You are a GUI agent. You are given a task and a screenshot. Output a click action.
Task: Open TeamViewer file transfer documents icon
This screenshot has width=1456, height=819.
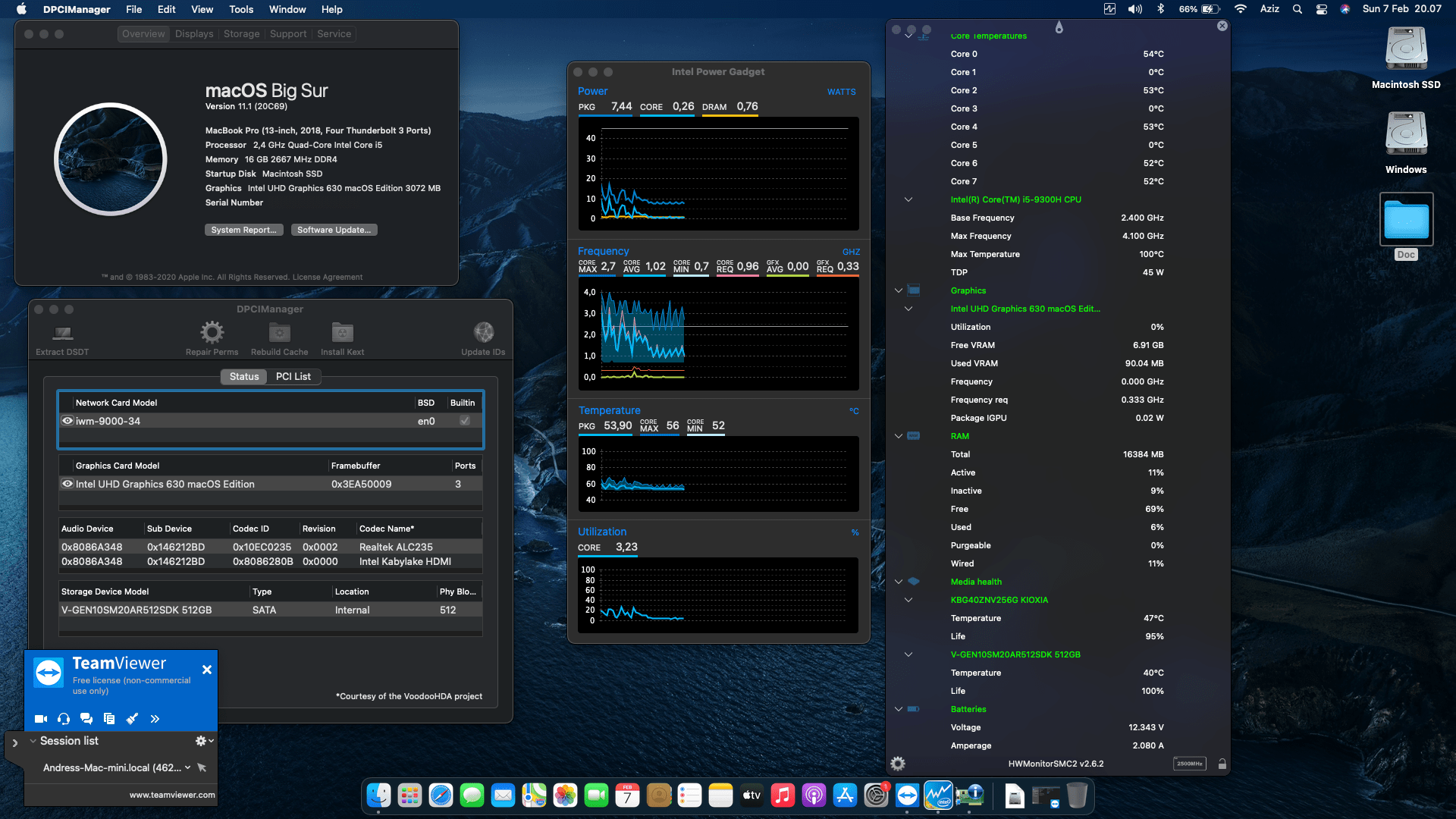click(109, 718)
